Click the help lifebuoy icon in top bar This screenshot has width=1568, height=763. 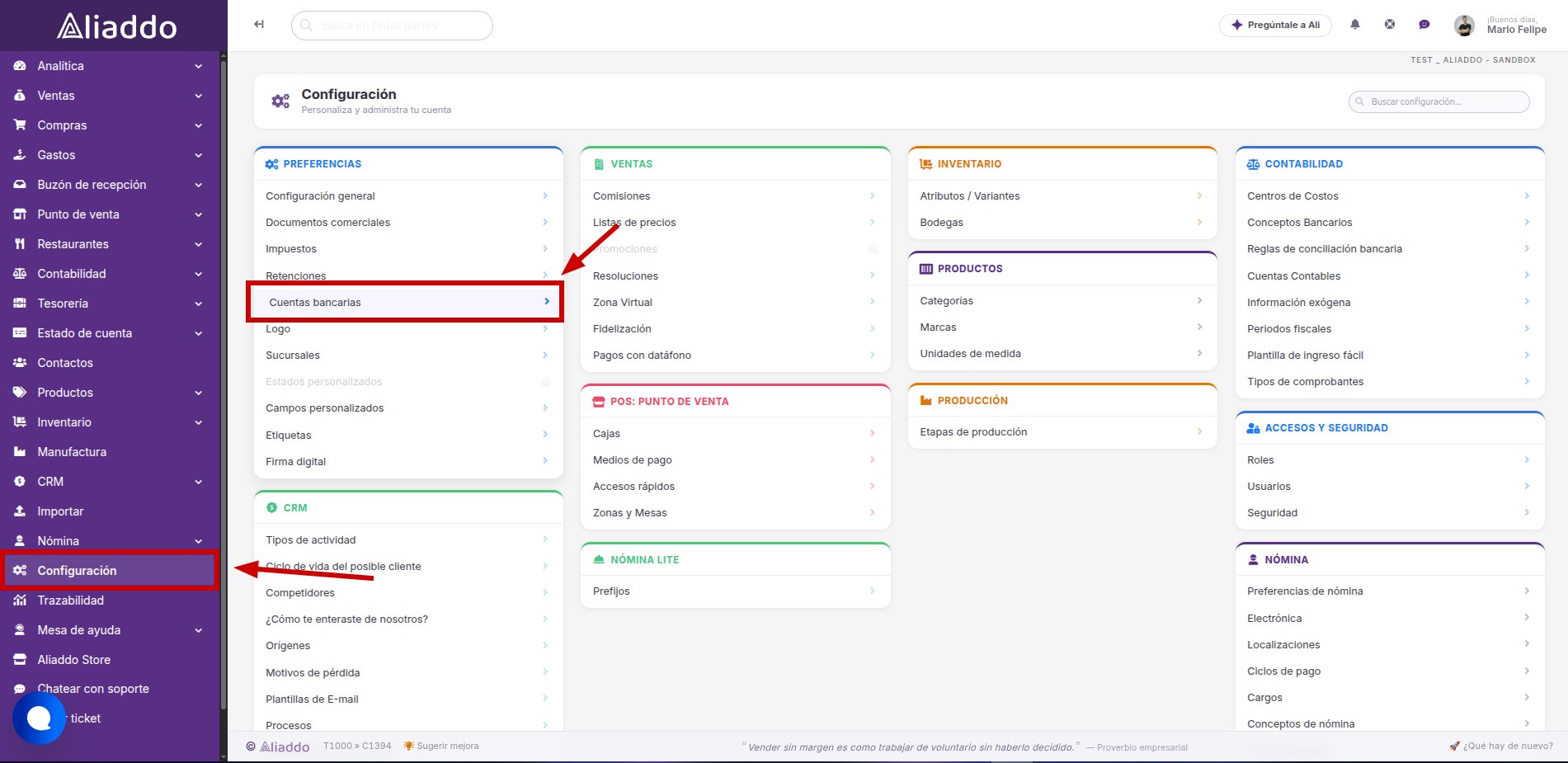(1390, 25)
